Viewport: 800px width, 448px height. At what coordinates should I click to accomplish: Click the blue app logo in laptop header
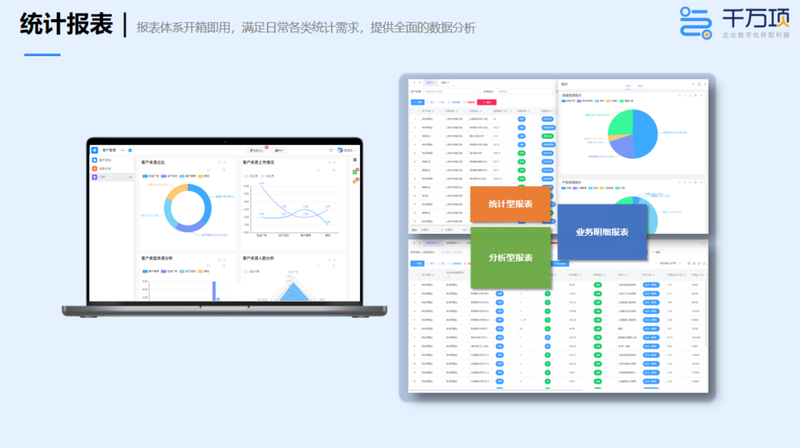(95, 149)
